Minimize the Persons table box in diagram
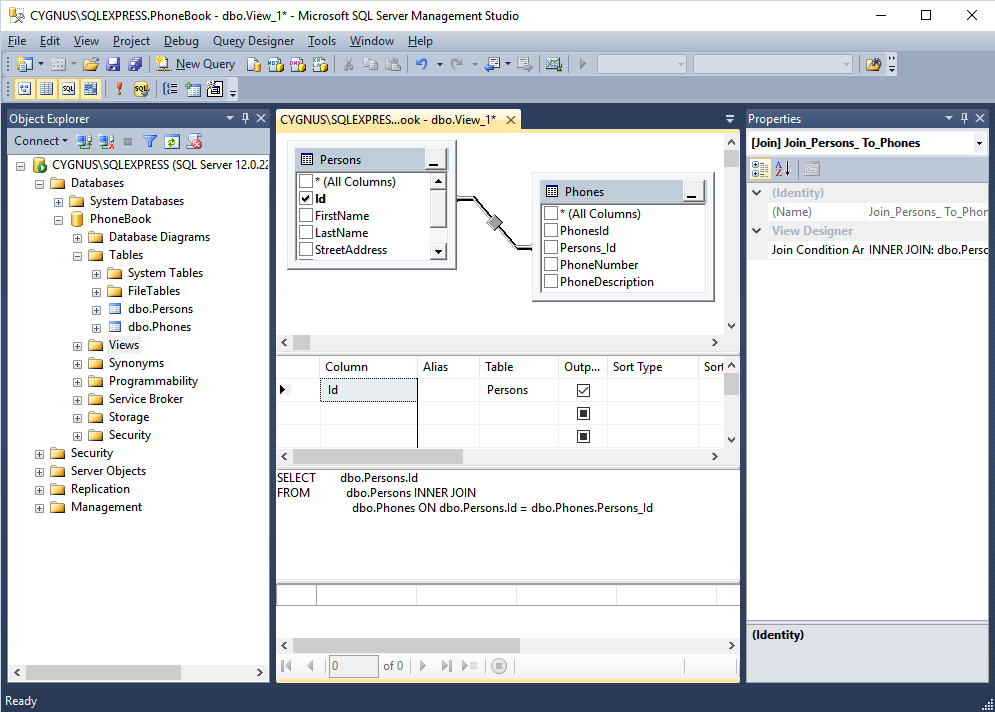 pos(434,160)
